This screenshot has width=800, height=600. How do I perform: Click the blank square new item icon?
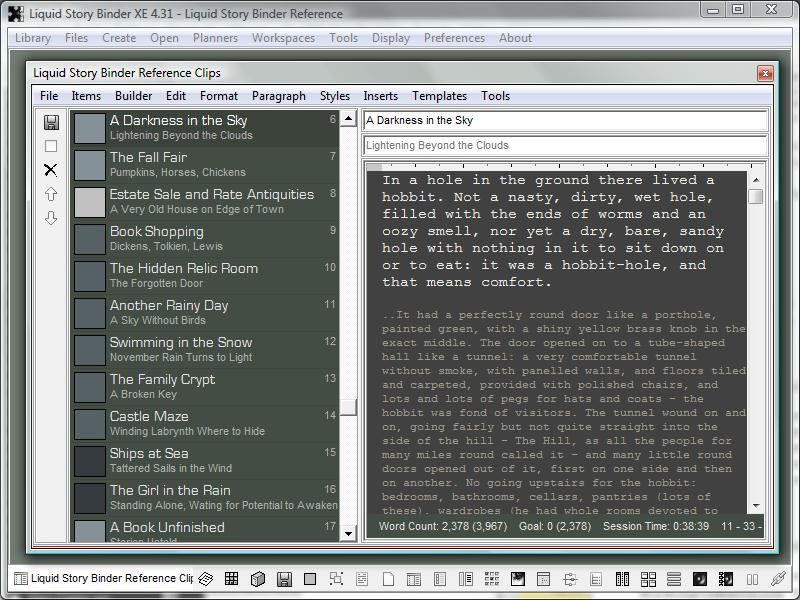pyautogui.click(x=51, y=146)
